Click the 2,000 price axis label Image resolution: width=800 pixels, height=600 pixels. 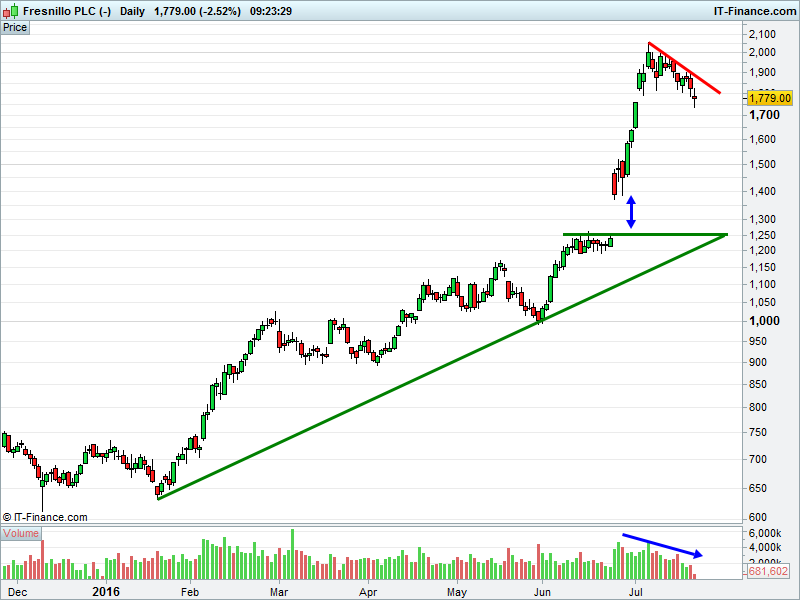[x=762, y=52]
